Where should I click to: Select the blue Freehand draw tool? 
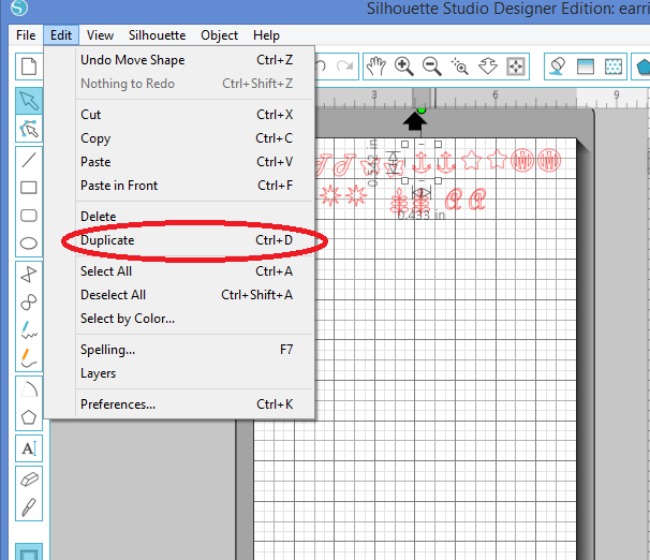[29, 330]
